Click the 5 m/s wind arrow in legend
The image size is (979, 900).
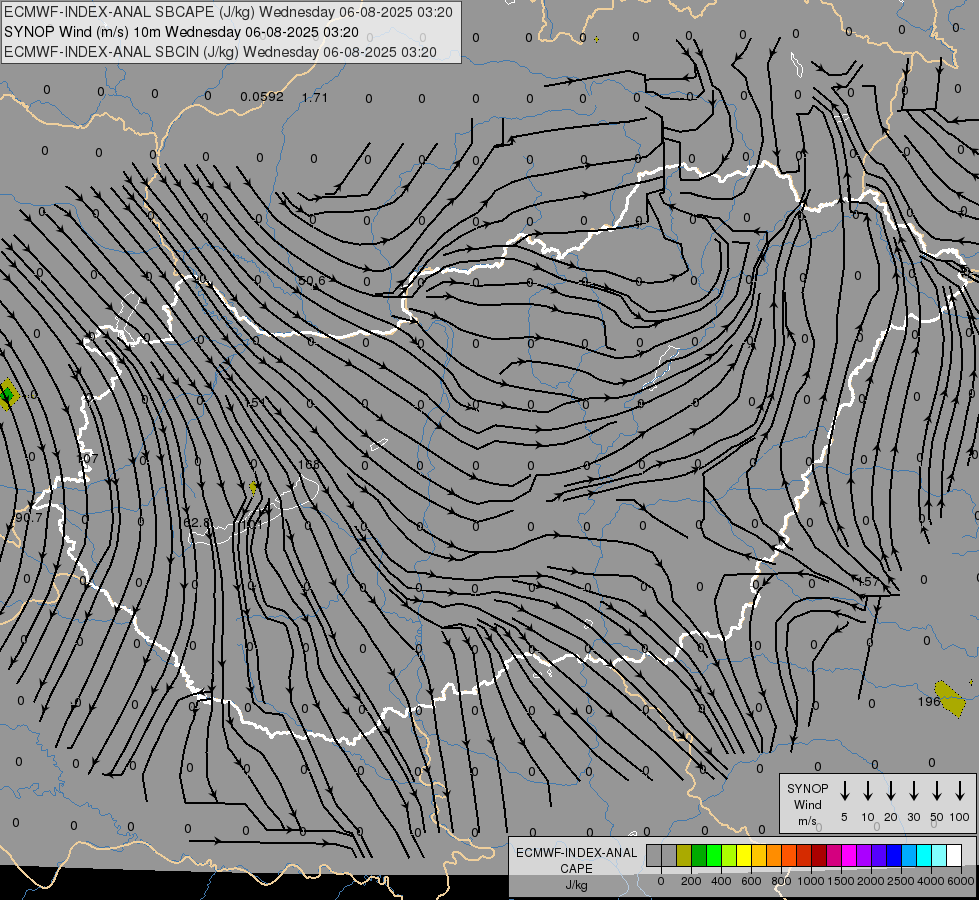click(844, 791)
